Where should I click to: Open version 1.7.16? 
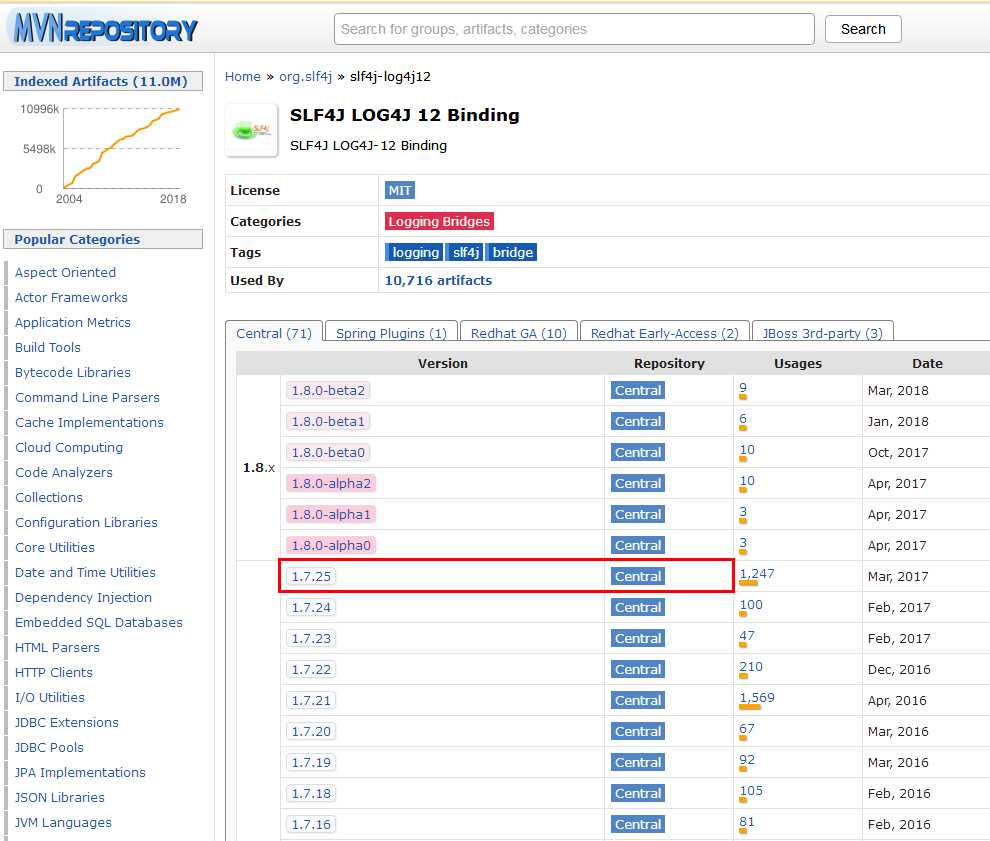(311, 823)
